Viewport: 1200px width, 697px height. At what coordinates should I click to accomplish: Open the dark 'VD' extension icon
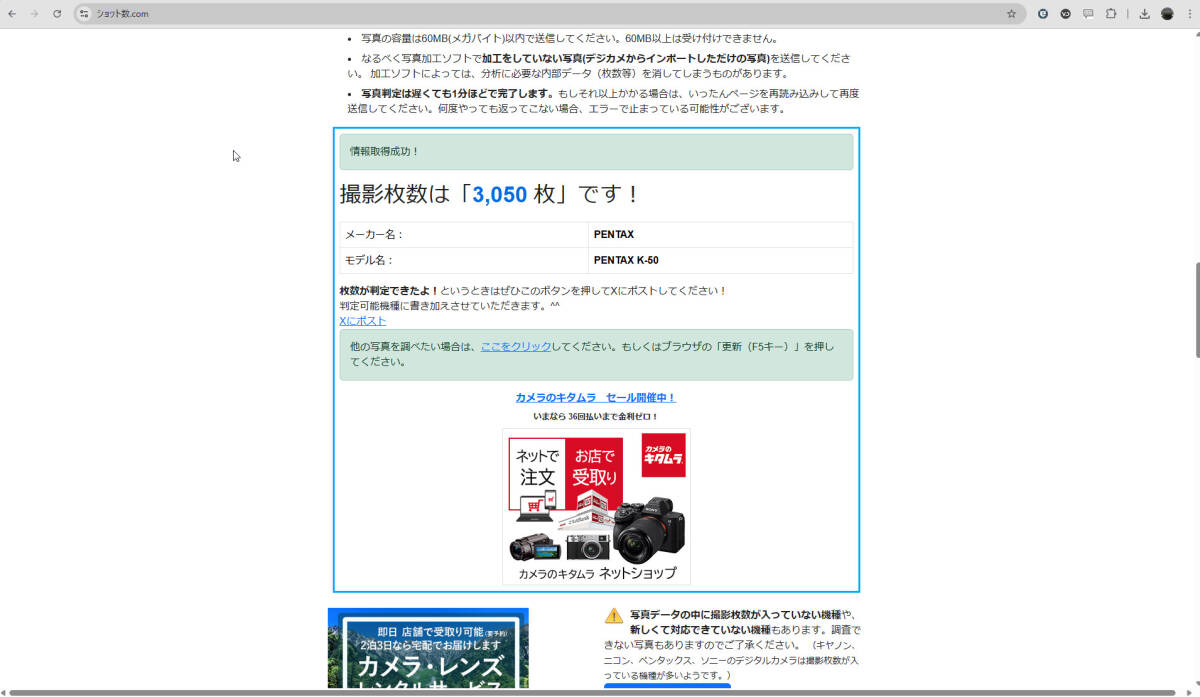click(x=1065, y=14)
